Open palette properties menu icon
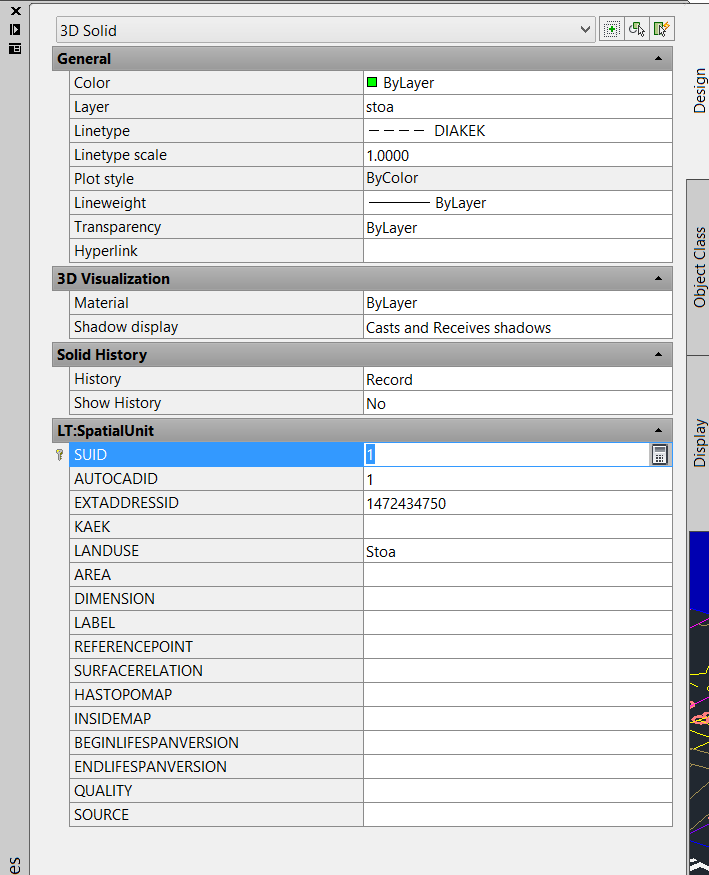The width and height of the screenshot is (709, 875). click(15, 49)
